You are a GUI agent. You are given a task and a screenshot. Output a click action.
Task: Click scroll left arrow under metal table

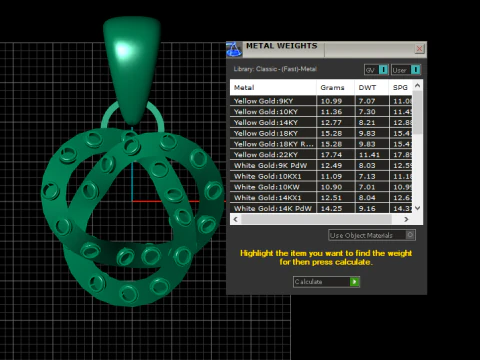pyautogui.click(x=236, y=219)
